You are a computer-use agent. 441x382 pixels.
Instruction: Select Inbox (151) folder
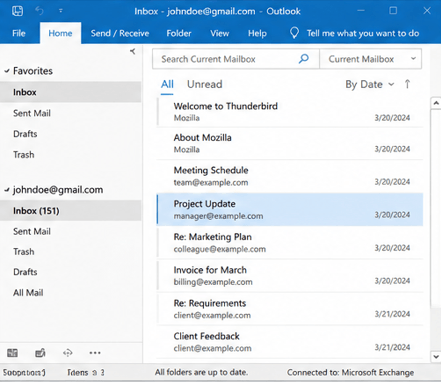point(70,211)
